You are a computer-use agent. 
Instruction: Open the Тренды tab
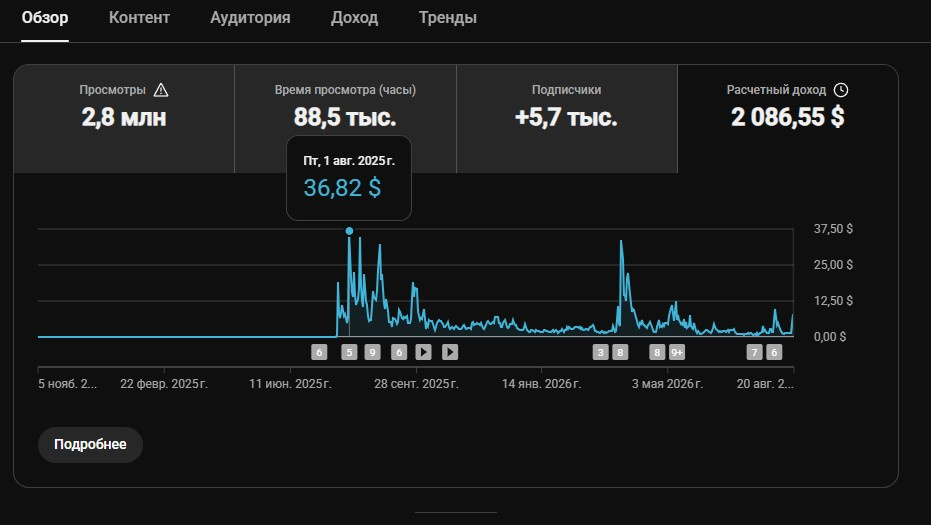pos(448,18)
